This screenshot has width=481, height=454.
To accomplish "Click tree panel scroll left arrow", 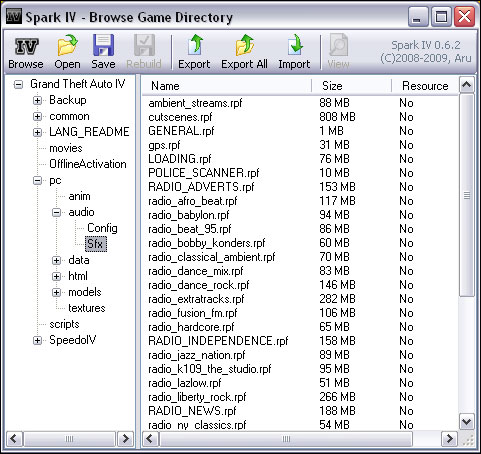I will [14, 438].
